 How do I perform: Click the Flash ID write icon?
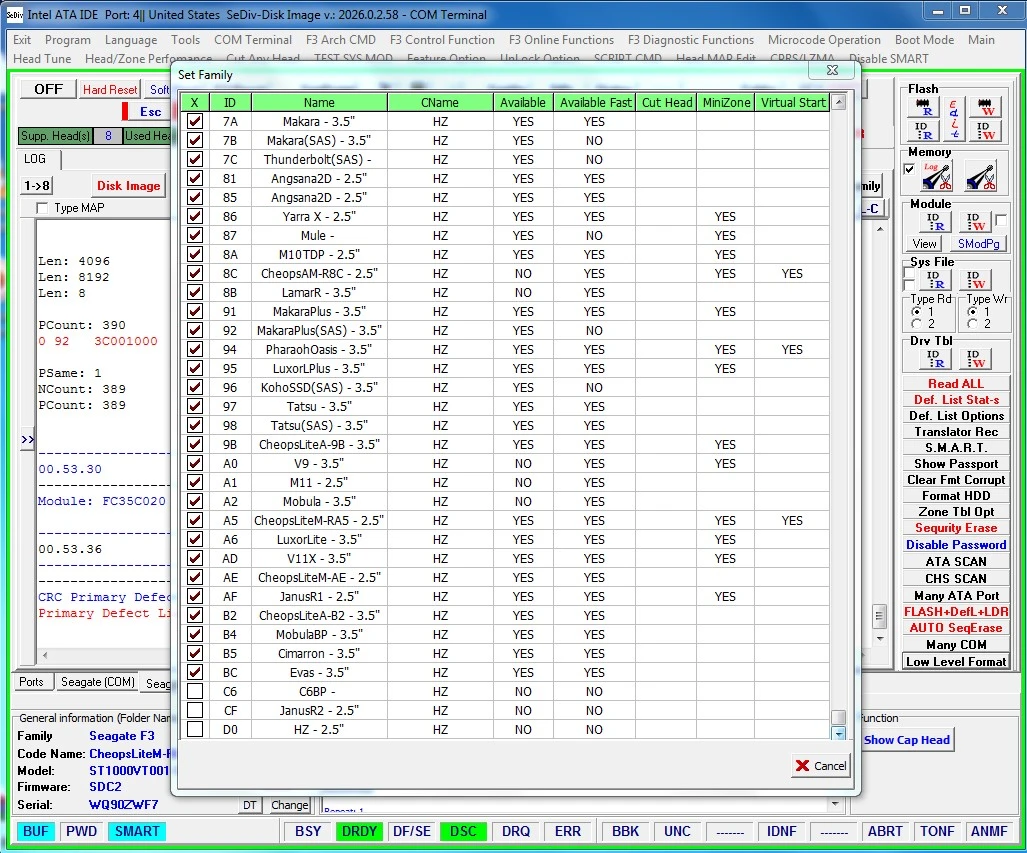point(985,130)
